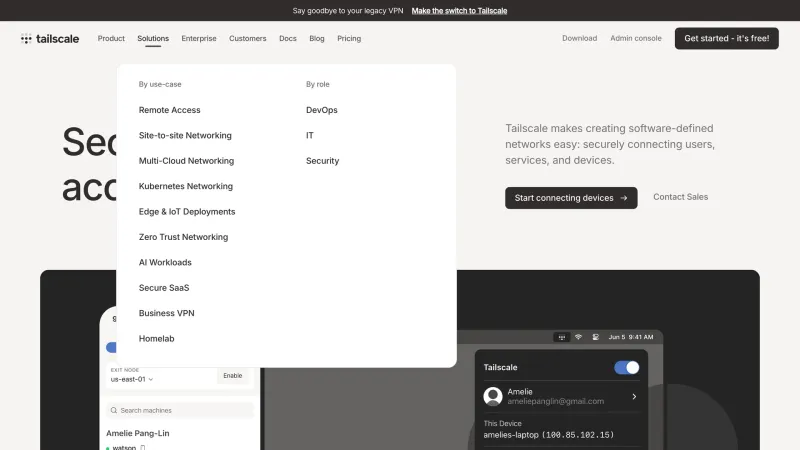
Task: Click amelies-laptop device address text
Action: [548, 435]
